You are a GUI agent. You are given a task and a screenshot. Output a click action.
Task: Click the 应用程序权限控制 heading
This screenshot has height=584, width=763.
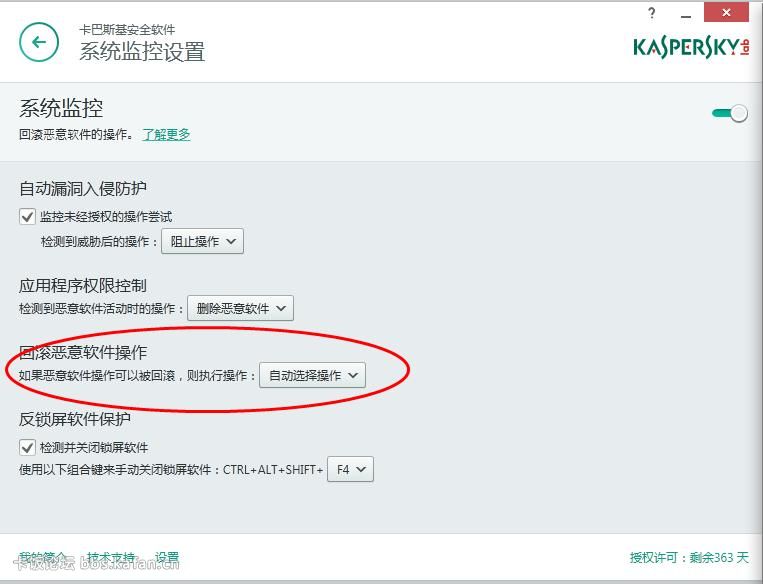(83, 286)
